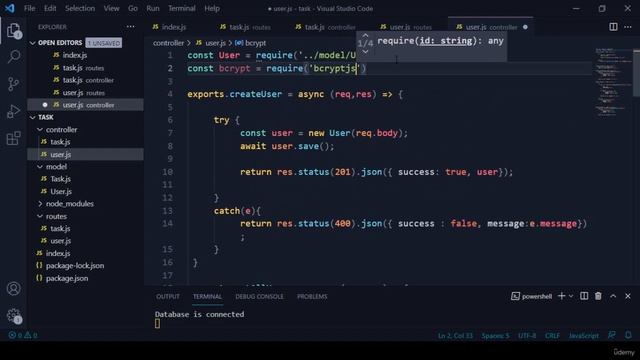
Task: Switch to task.js controller editor tab
Action: (325, 27)
